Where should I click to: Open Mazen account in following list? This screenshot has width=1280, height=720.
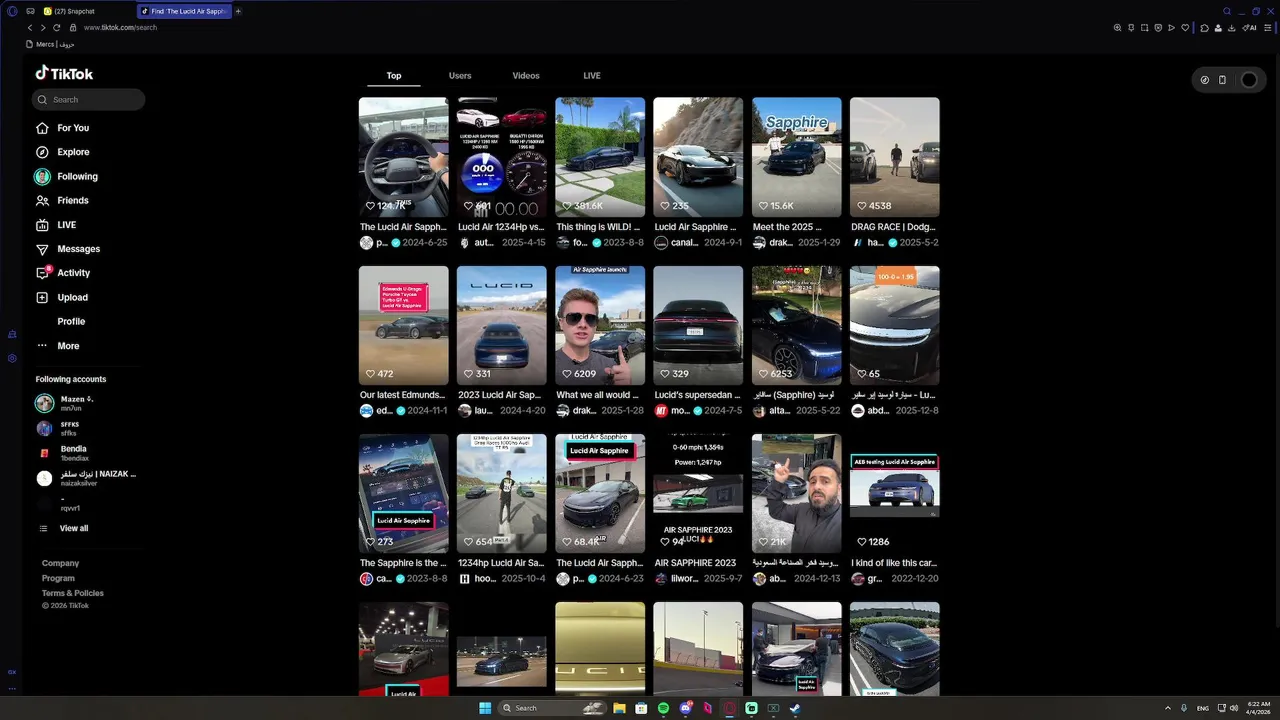pos(86,403)
